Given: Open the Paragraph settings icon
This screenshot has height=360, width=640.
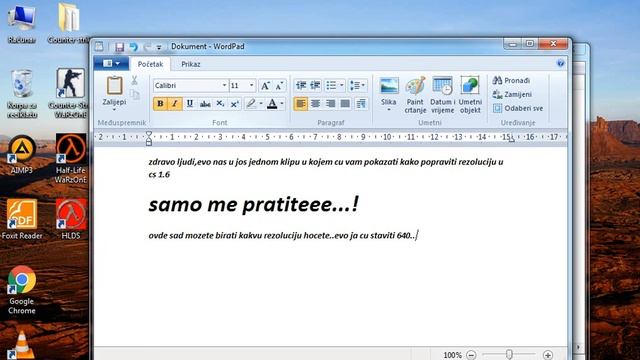Looking at the screenshot, I should (361, 104).
